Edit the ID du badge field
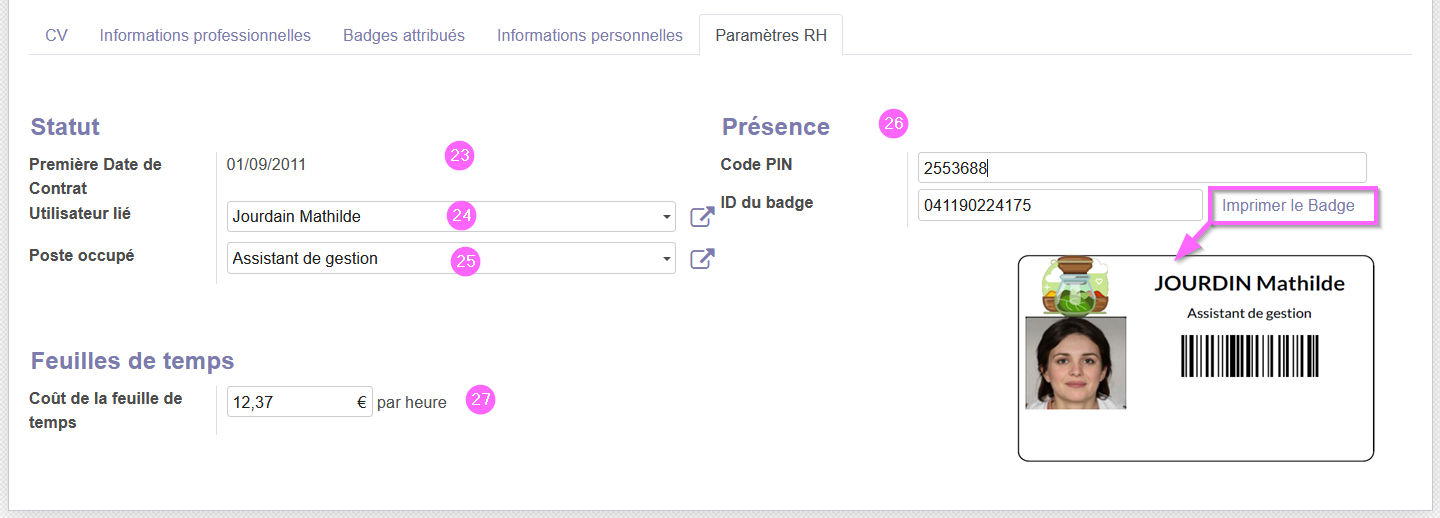 (x=1060, y=206)
